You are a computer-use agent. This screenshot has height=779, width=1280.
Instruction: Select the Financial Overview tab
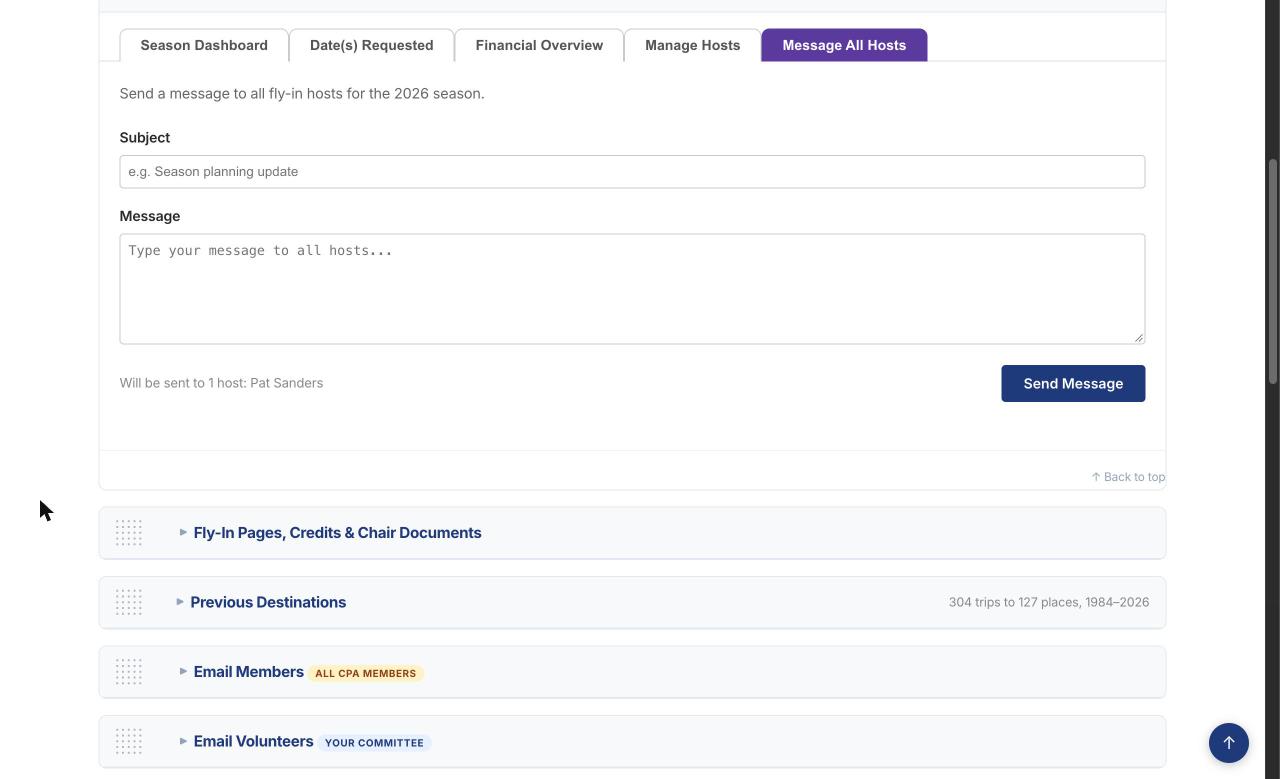[539, 45]
